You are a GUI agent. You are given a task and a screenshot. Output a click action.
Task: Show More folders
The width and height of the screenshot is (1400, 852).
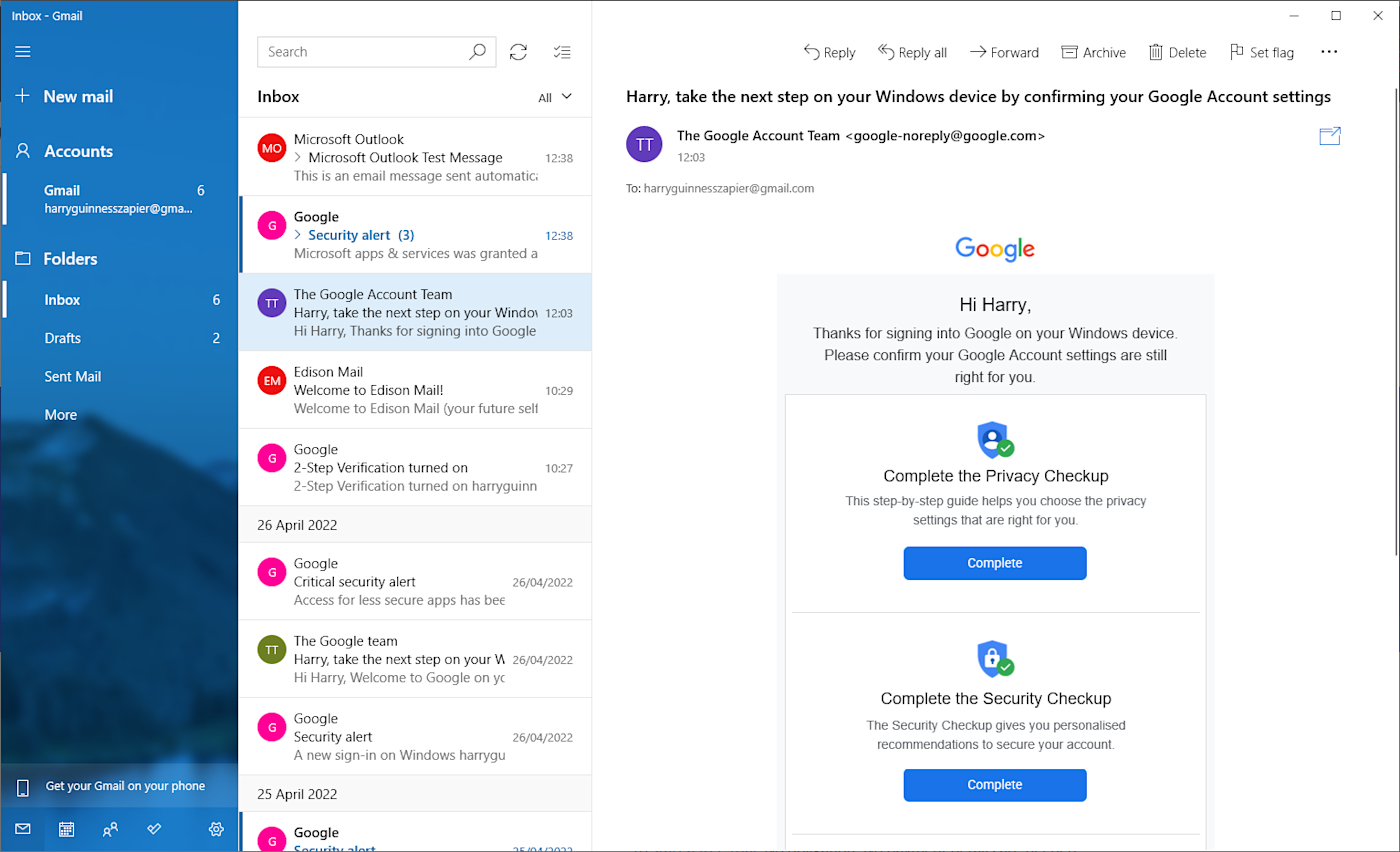tap(119, 414)
